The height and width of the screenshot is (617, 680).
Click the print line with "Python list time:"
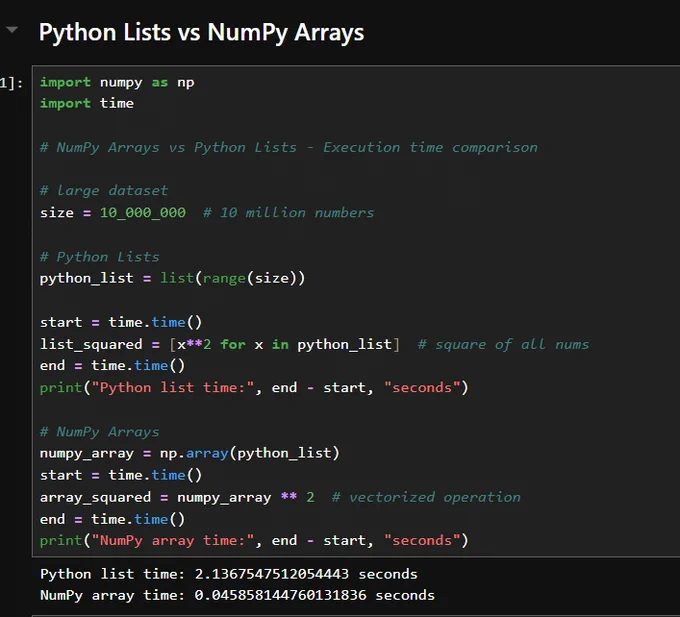coord(254,387)
